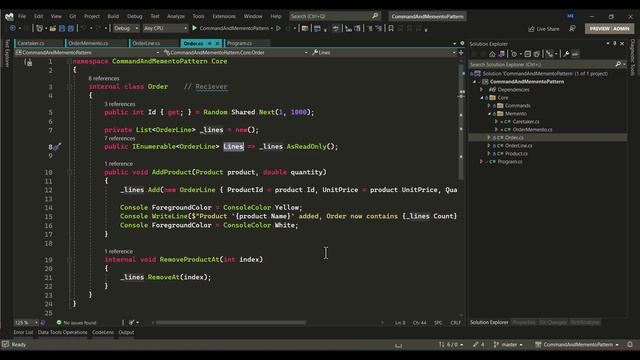Close the Solution Explorer panel

[622, 43]
